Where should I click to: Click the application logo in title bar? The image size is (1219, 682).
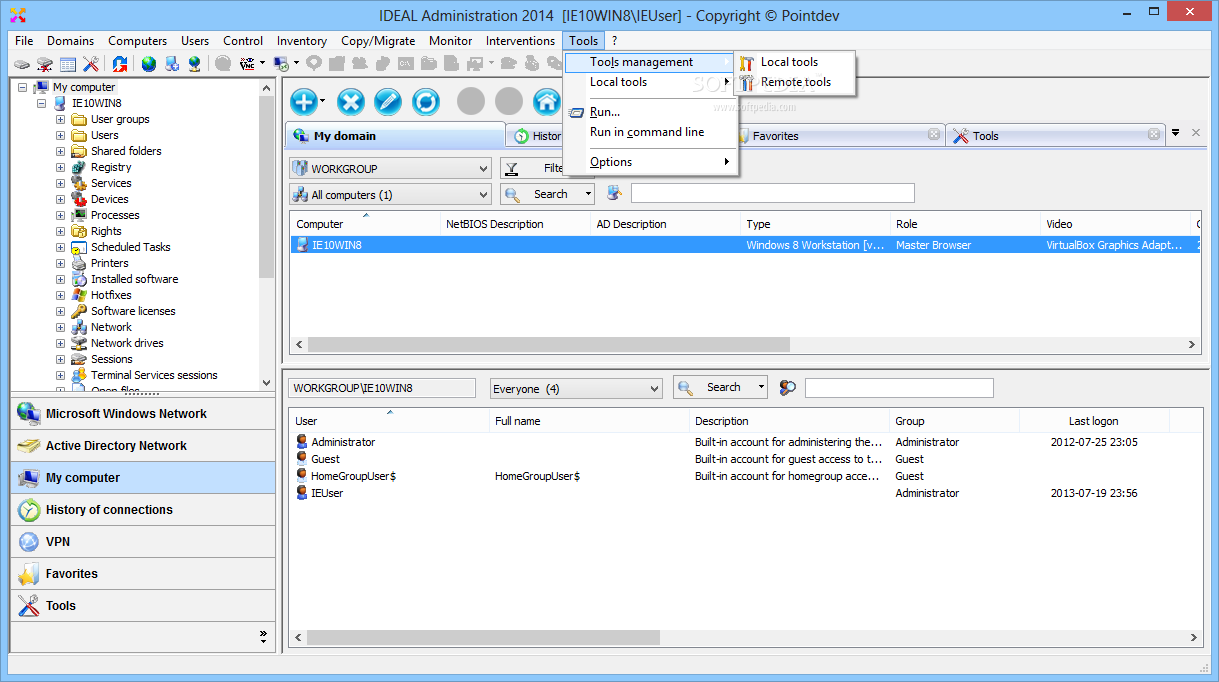coord(16,14)
